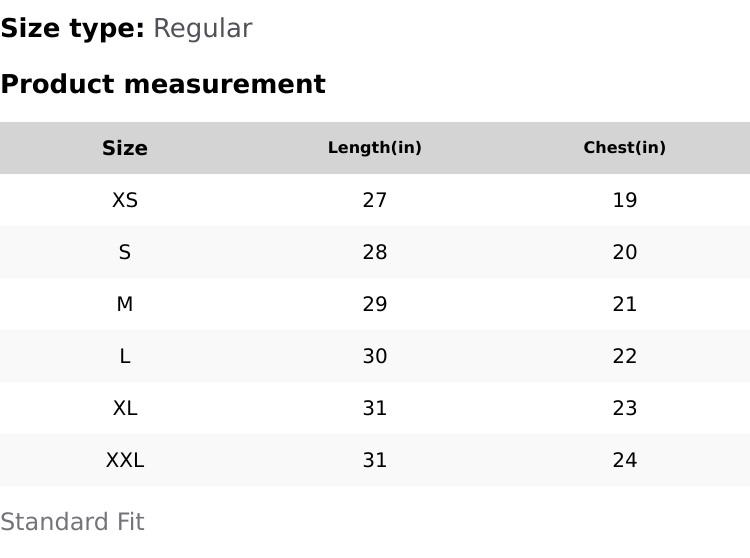
Task: Click the L length value 30
Action: 375,356
